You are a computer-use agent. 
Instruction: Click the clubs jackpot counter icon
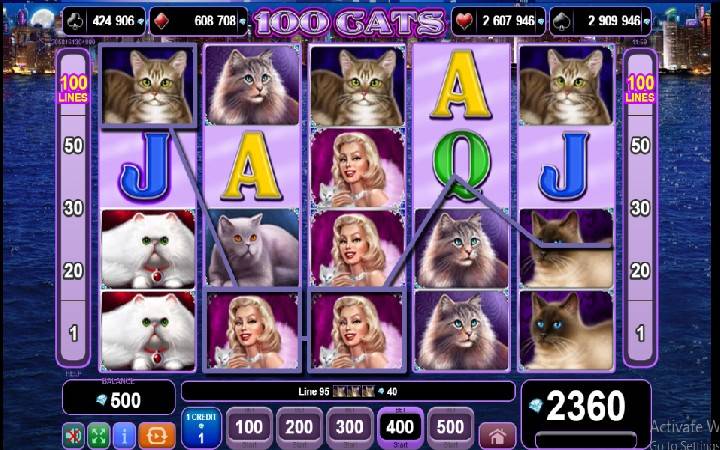point(74,21)
